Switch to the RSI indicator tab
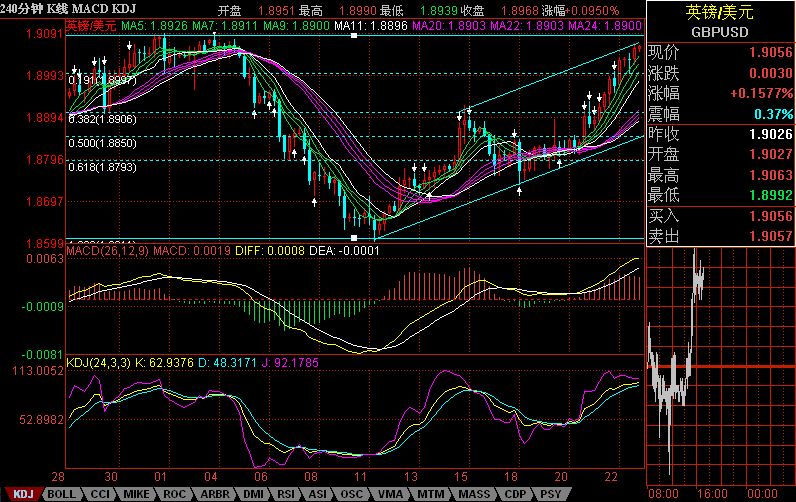 (x=285, y=494)
